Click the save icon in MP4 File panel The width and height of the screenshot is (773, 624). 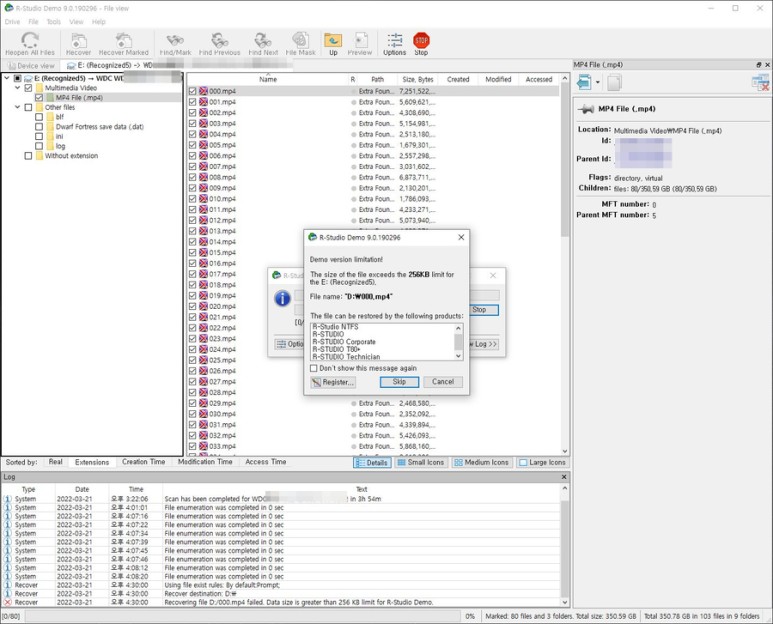pos(584,82)
